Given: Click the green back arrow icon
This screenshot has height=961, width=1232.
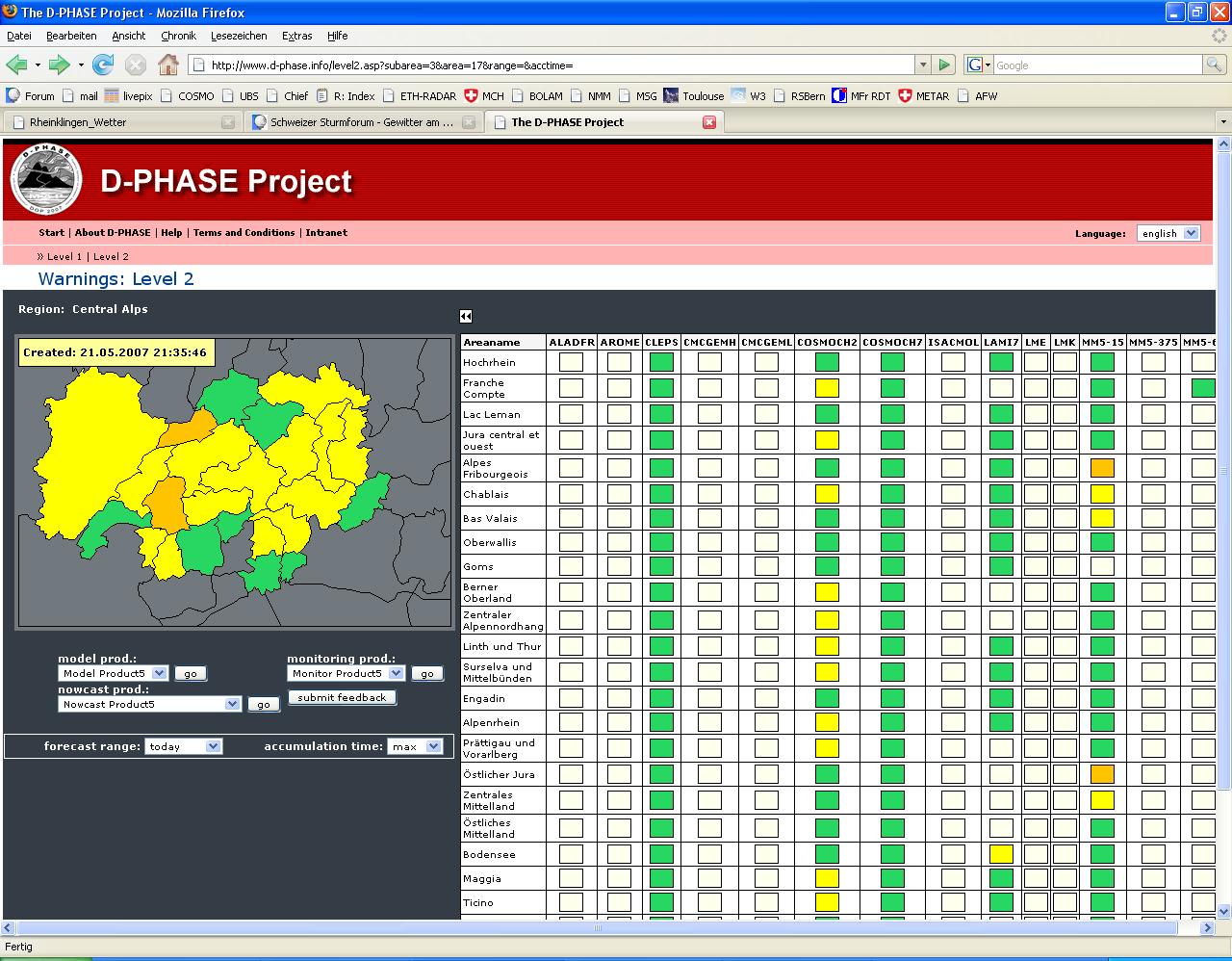Looking at the screenshot, I should 16,65.
